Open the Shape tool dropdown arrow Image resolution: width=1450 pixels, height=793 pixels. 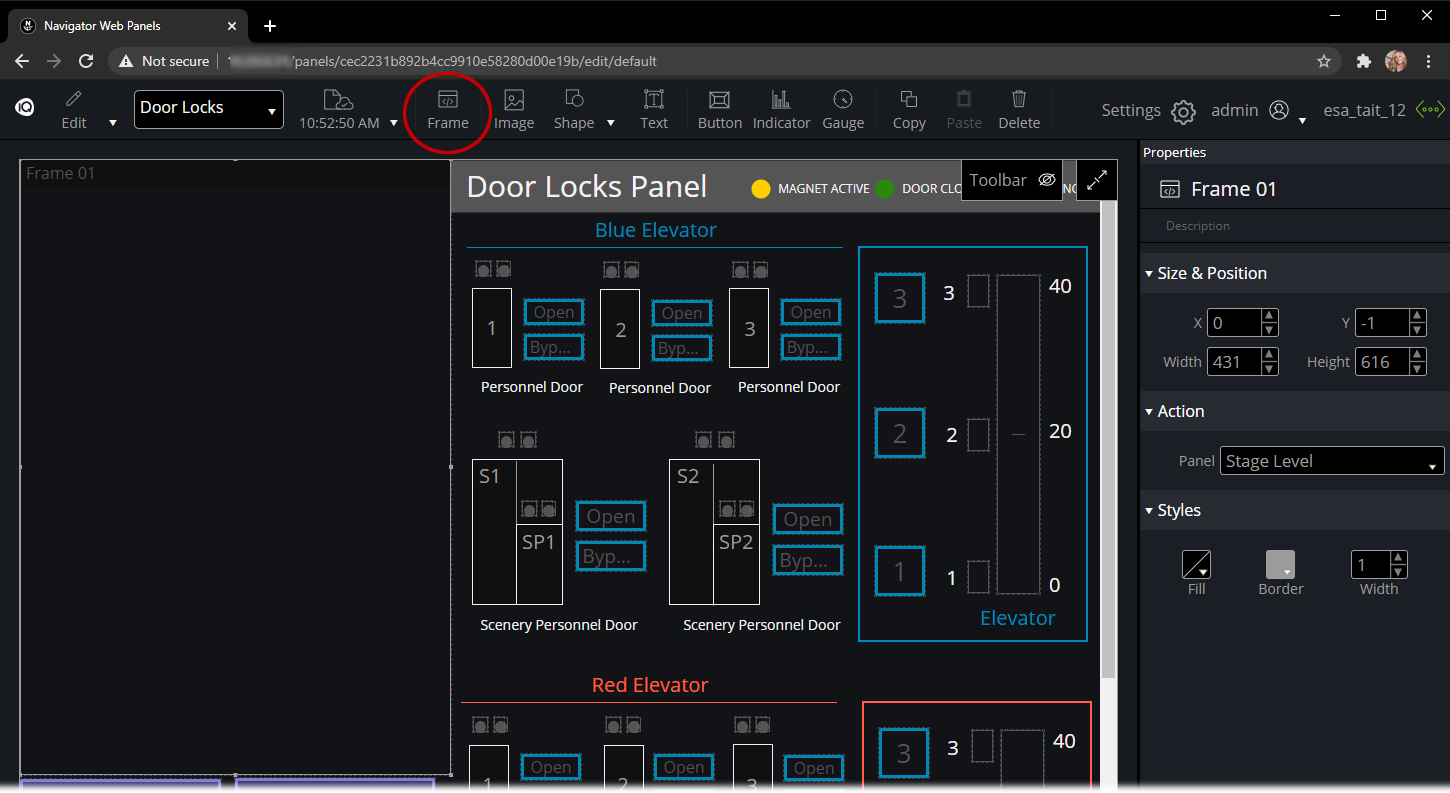[611, 123]
